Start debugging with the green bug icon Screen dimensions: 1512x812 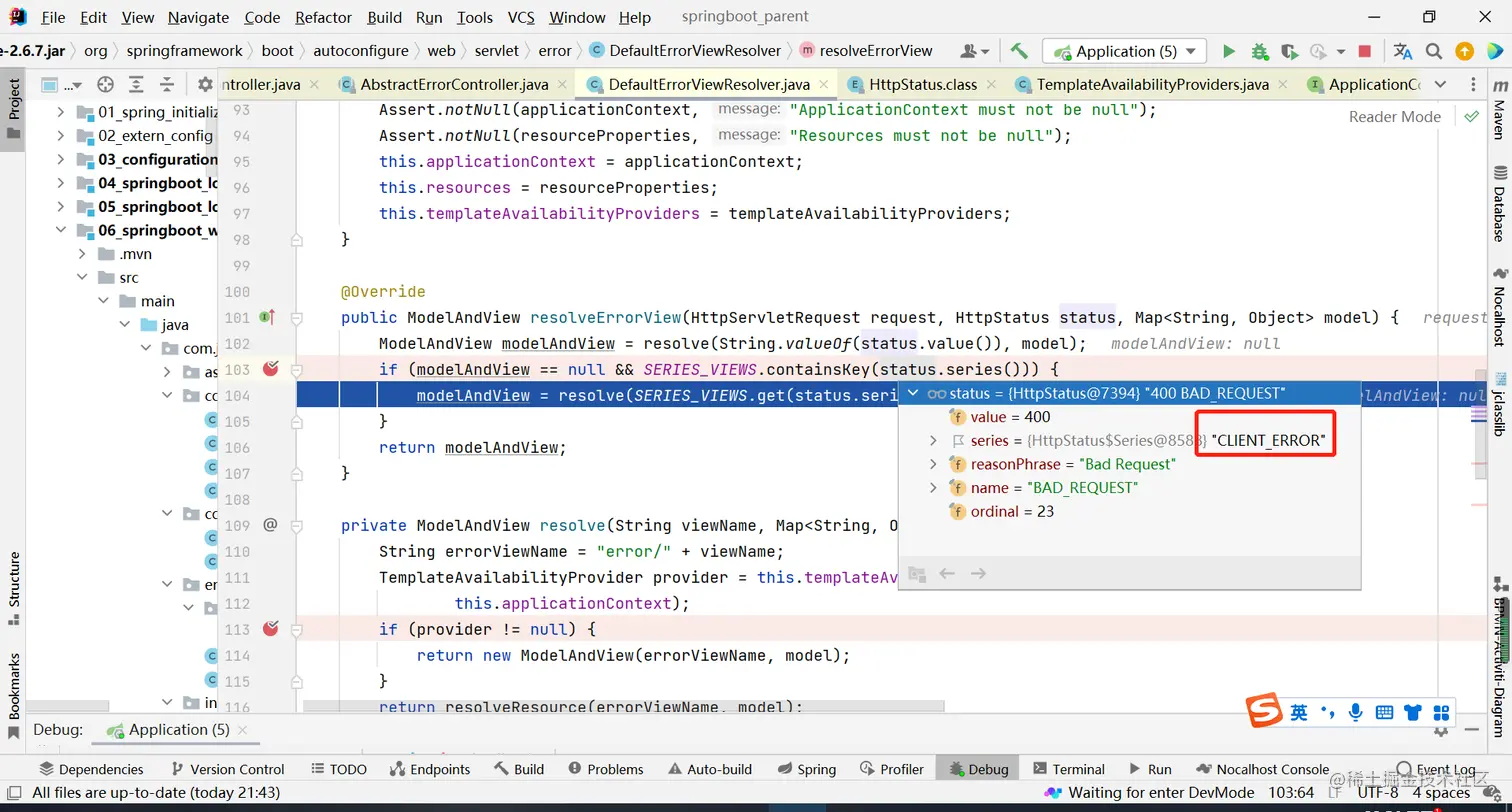(x=1260, y=51)
